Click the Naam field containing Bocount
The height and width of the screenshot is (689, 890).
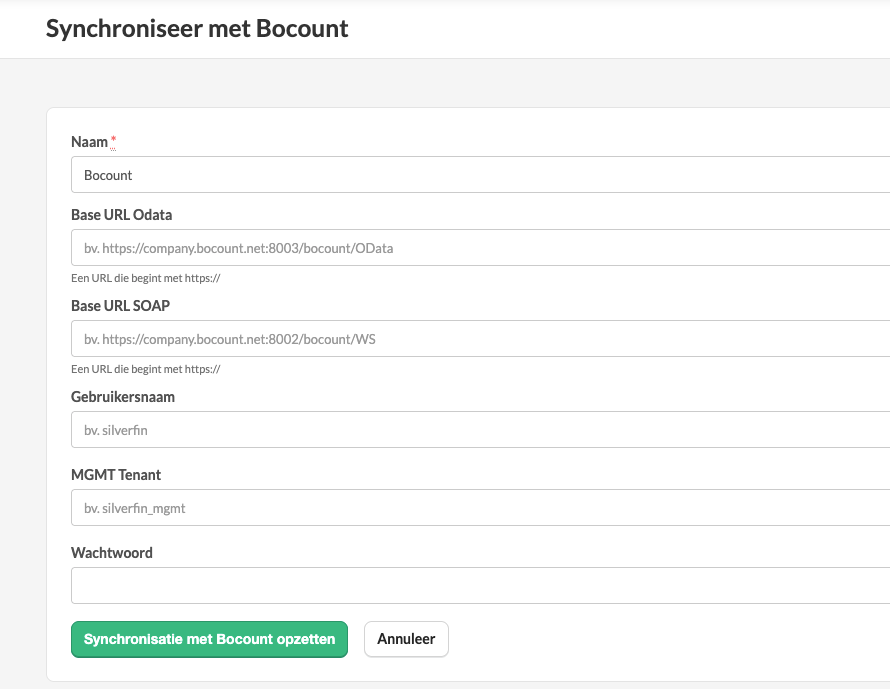tap(480, 175)
